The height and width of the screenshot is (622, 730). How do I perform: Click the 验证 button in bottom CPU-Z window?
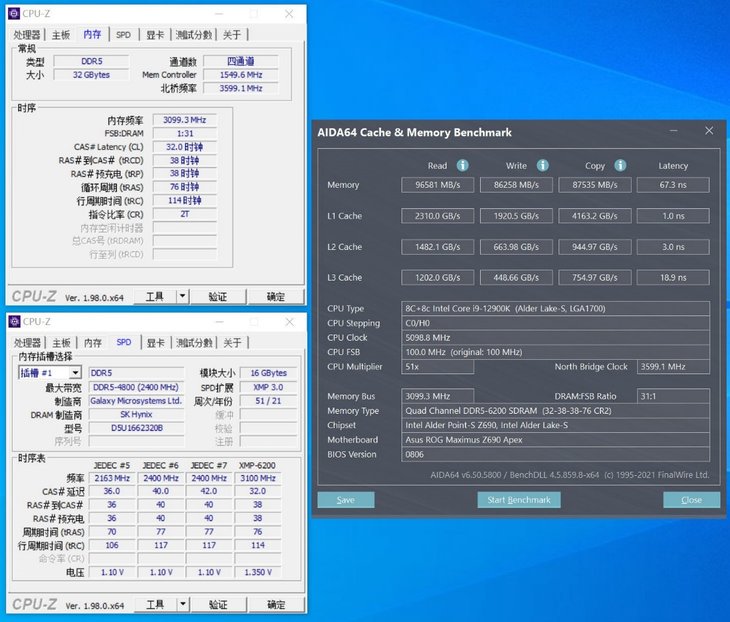(218, 605)
